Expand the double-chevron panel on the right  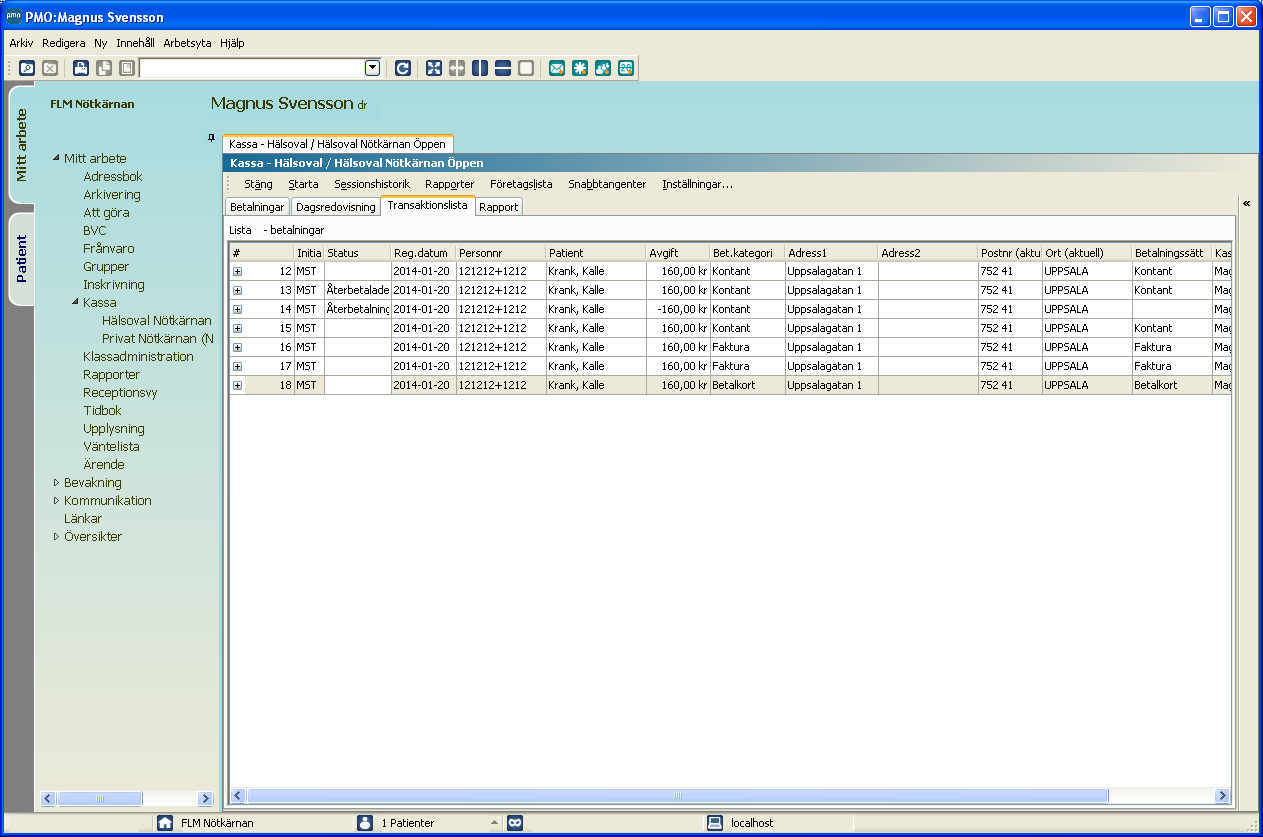point(1247,203)
